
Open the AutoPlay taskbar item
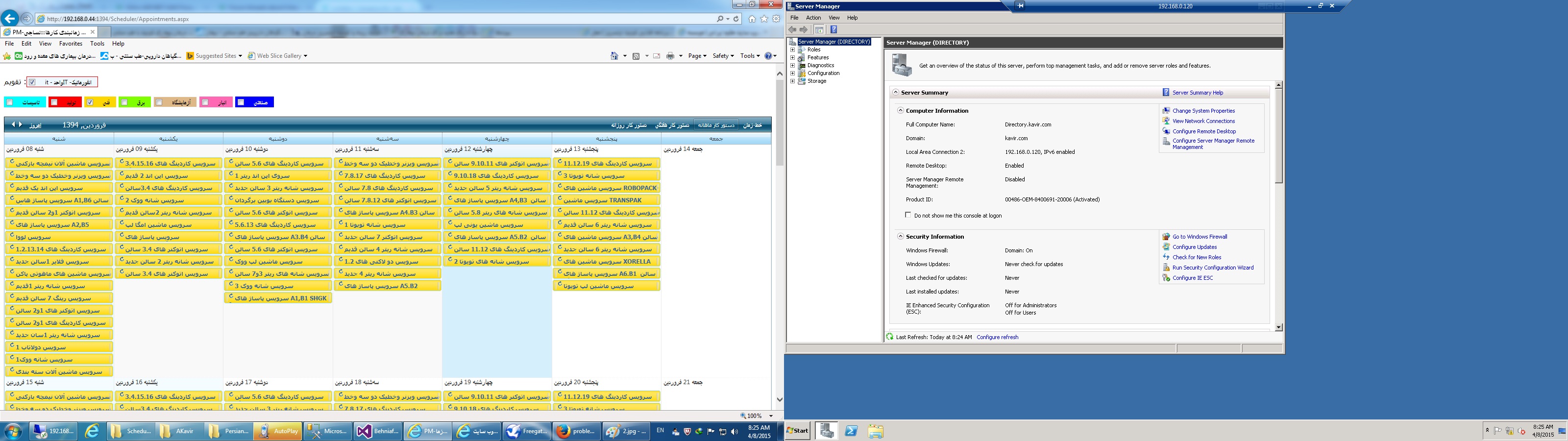pos(277,431)
